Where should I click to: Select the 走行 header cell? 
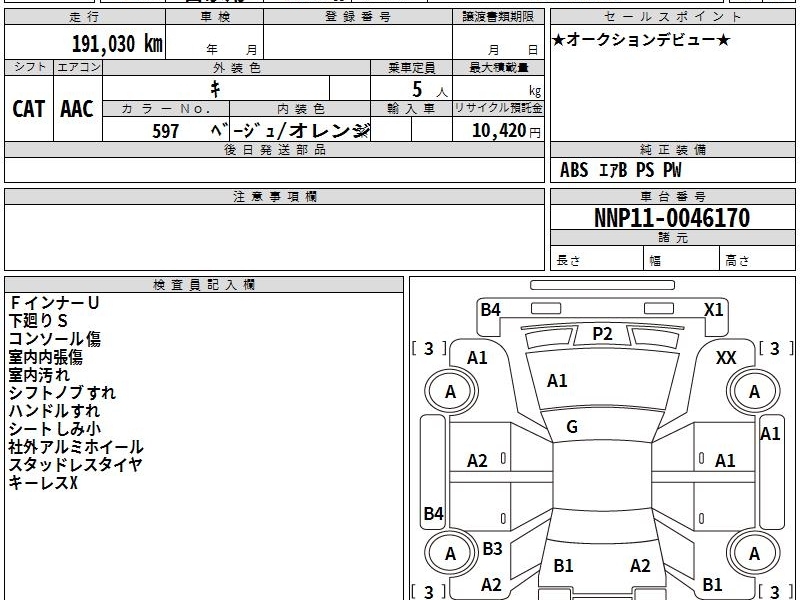point(85,17)
